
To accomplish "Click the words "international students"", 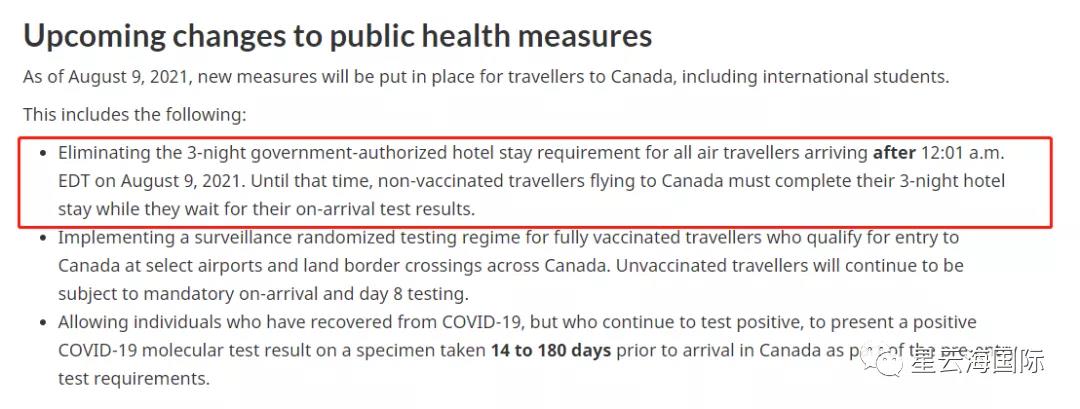I will pos(854,76).
